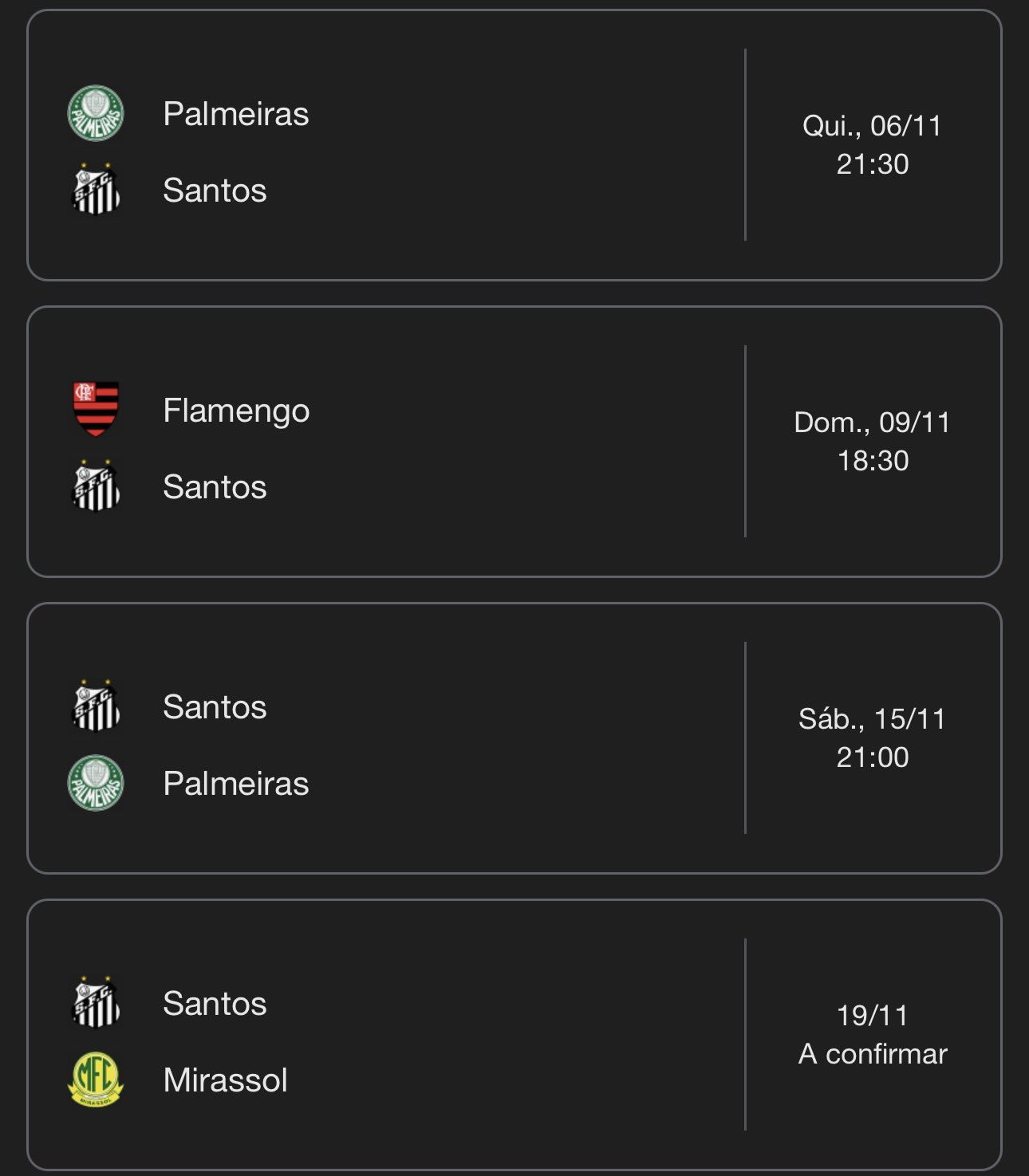Open match date Qui., 06/11 21:30
The image size is (1029, 1176).
(872, 144)
